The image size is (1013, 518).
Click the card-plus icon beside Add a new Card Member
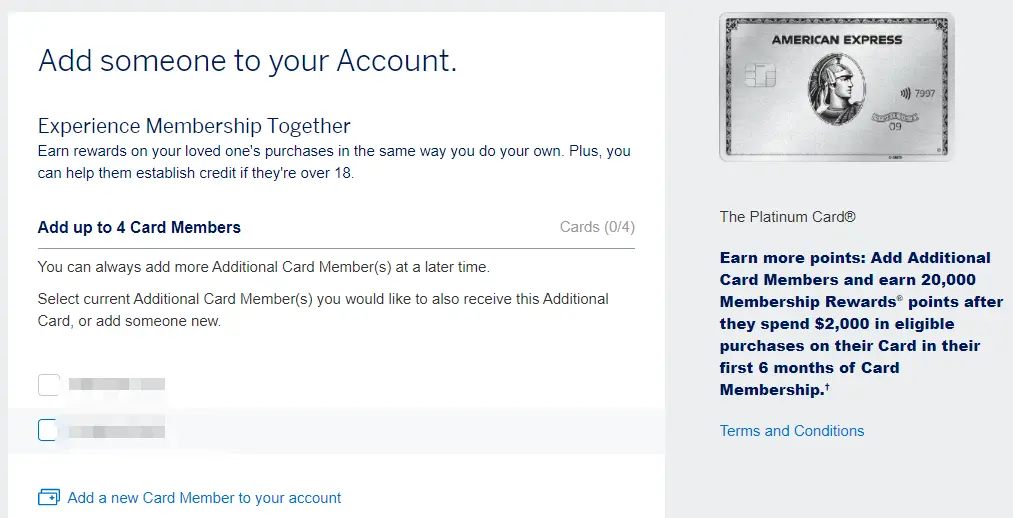click(48, 497)
